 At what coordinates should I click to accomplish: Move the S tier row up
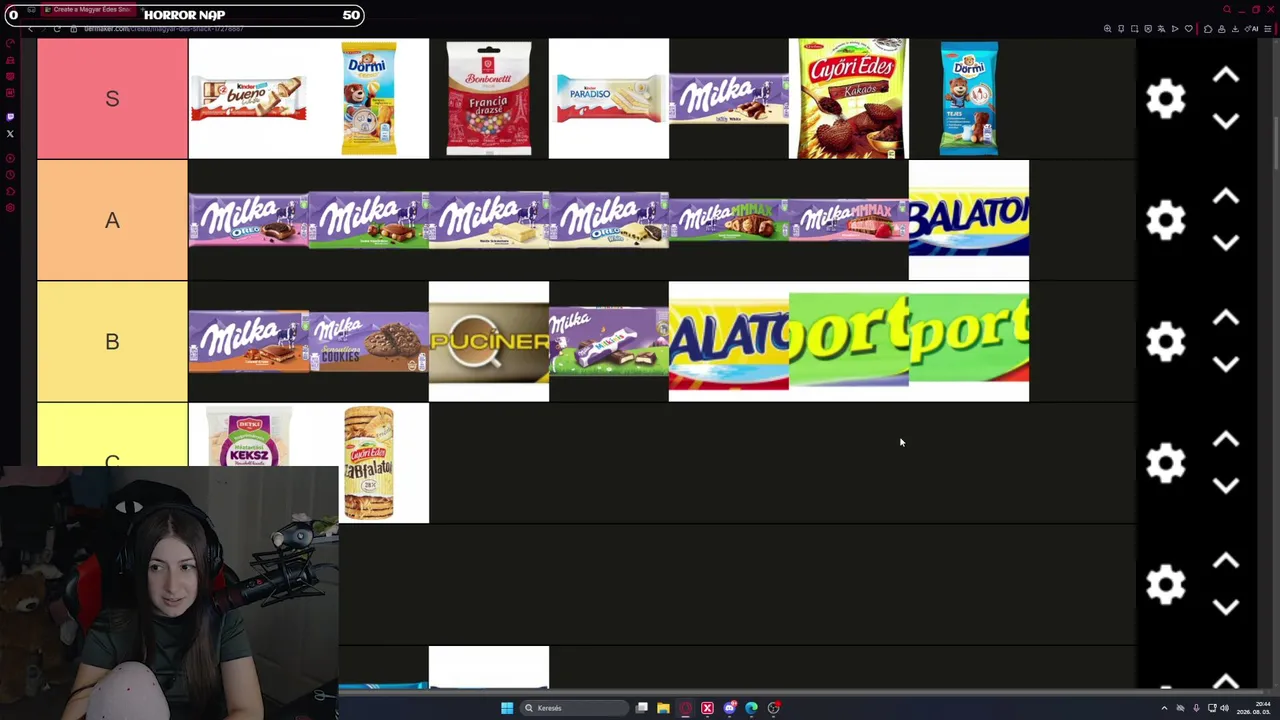pos(1226,75)
